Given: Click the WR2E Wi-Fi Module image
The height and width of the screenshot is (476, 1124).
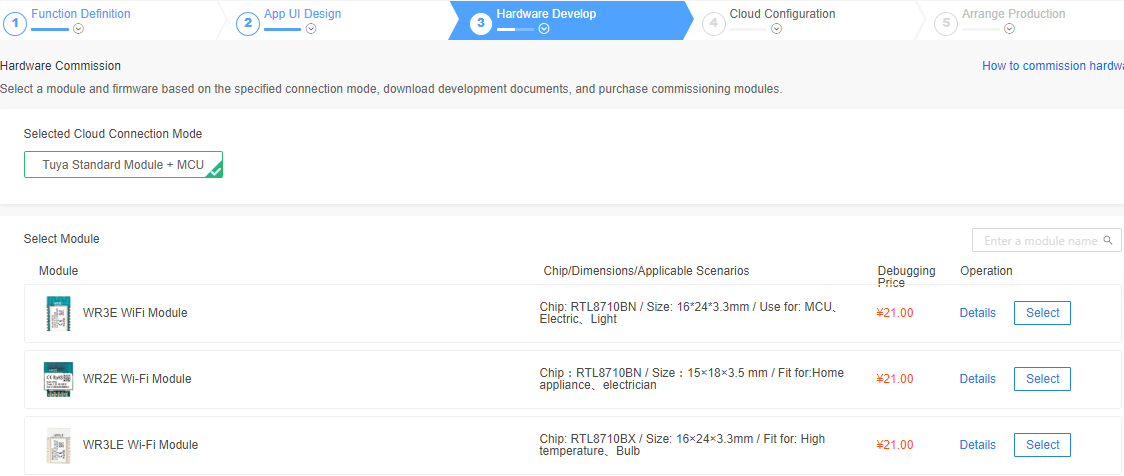Looking at the screenshot, I should pyautogui.click(x=59, y=379).
